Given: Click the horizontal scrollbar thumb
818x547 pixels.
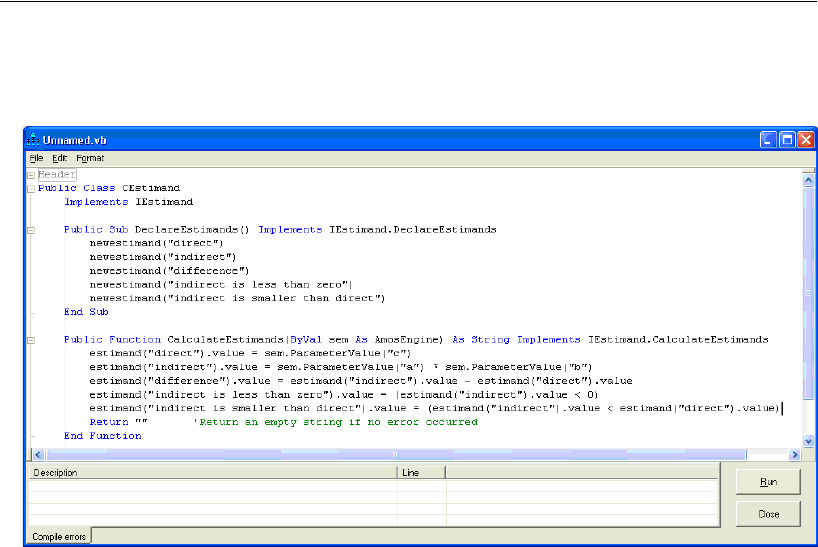Looking at the screenshot, I should [x=396, y=455].
